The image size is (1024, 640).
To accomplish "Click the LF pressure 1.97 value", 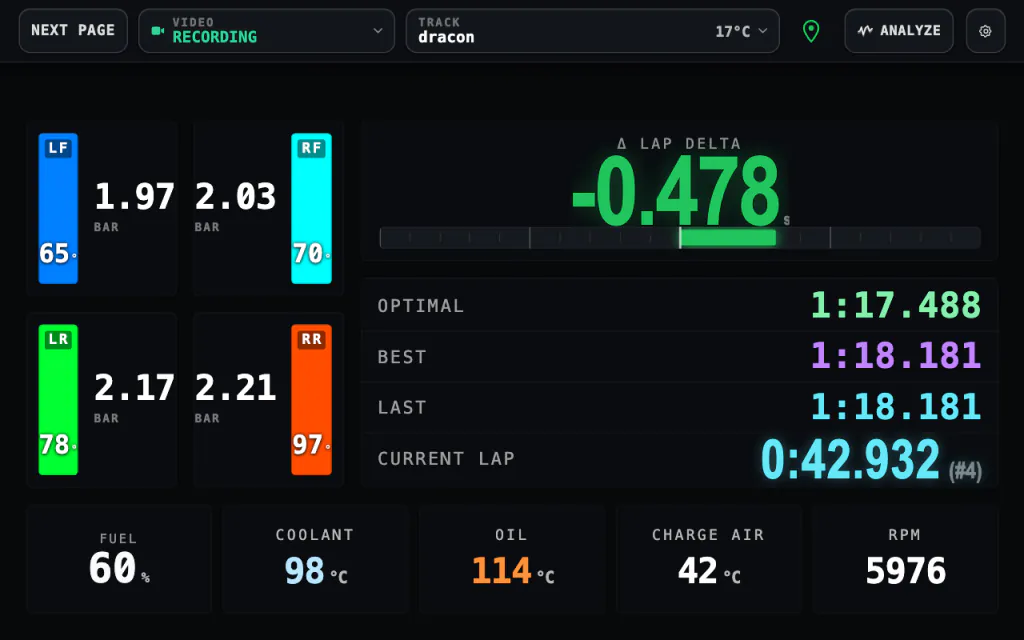I will pyautogui.click(x=135, y=197).
